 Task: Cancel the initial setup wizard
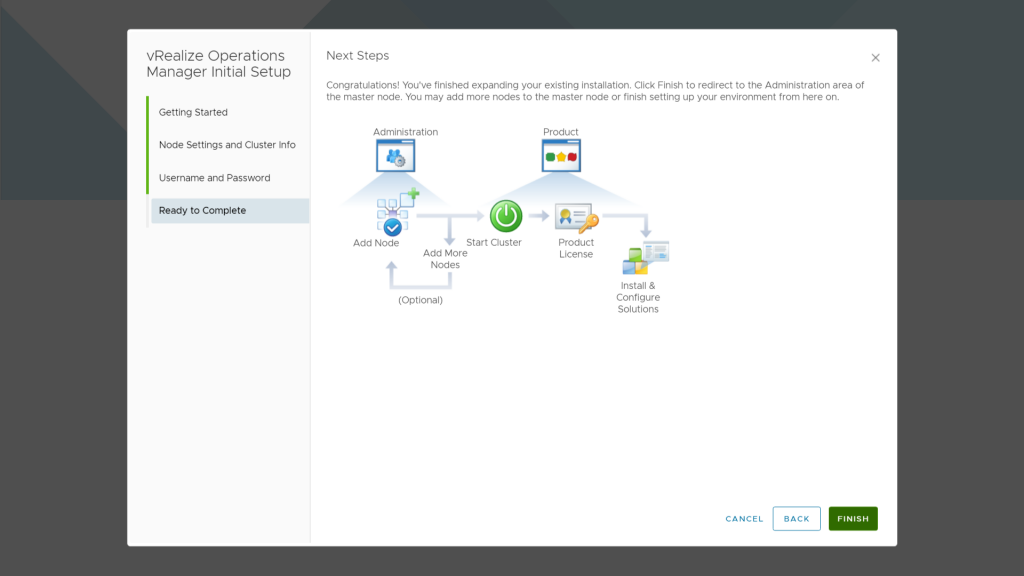(744, 519)
